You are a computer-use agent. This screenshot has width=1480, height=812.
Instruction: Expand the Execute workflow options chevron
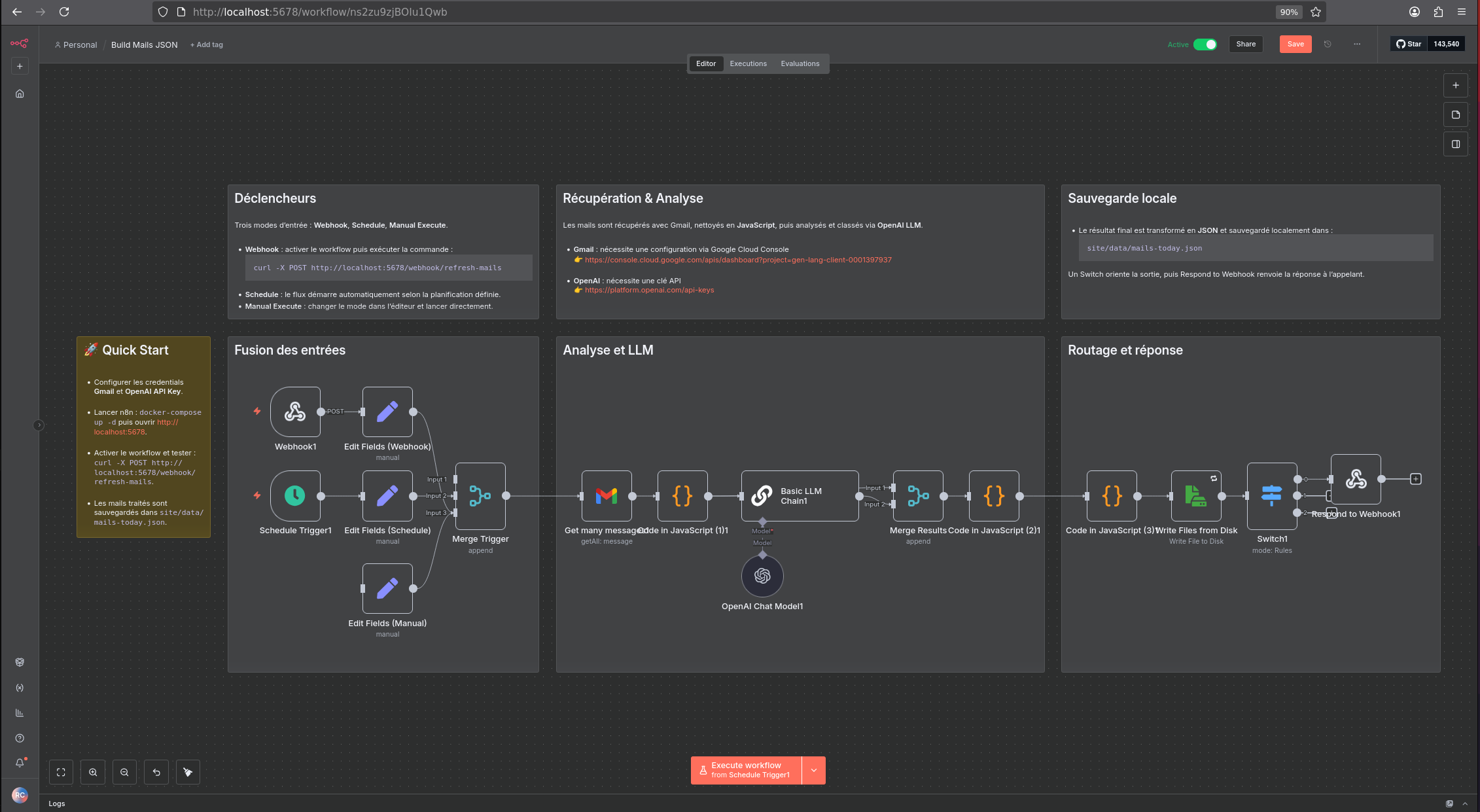click(813, 770)
